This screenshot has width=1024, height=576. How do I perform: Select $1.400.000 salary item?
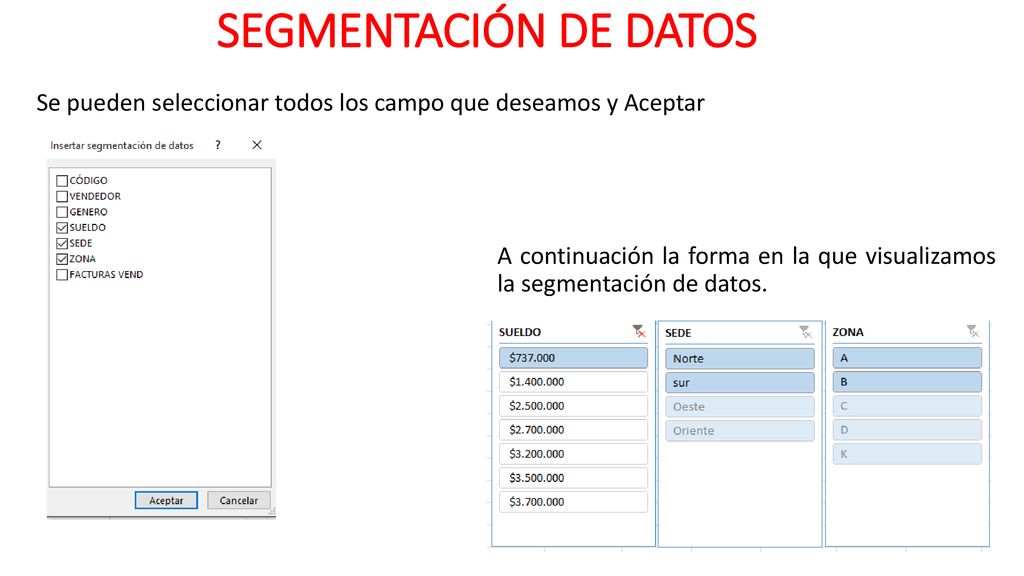coord(573,382)
